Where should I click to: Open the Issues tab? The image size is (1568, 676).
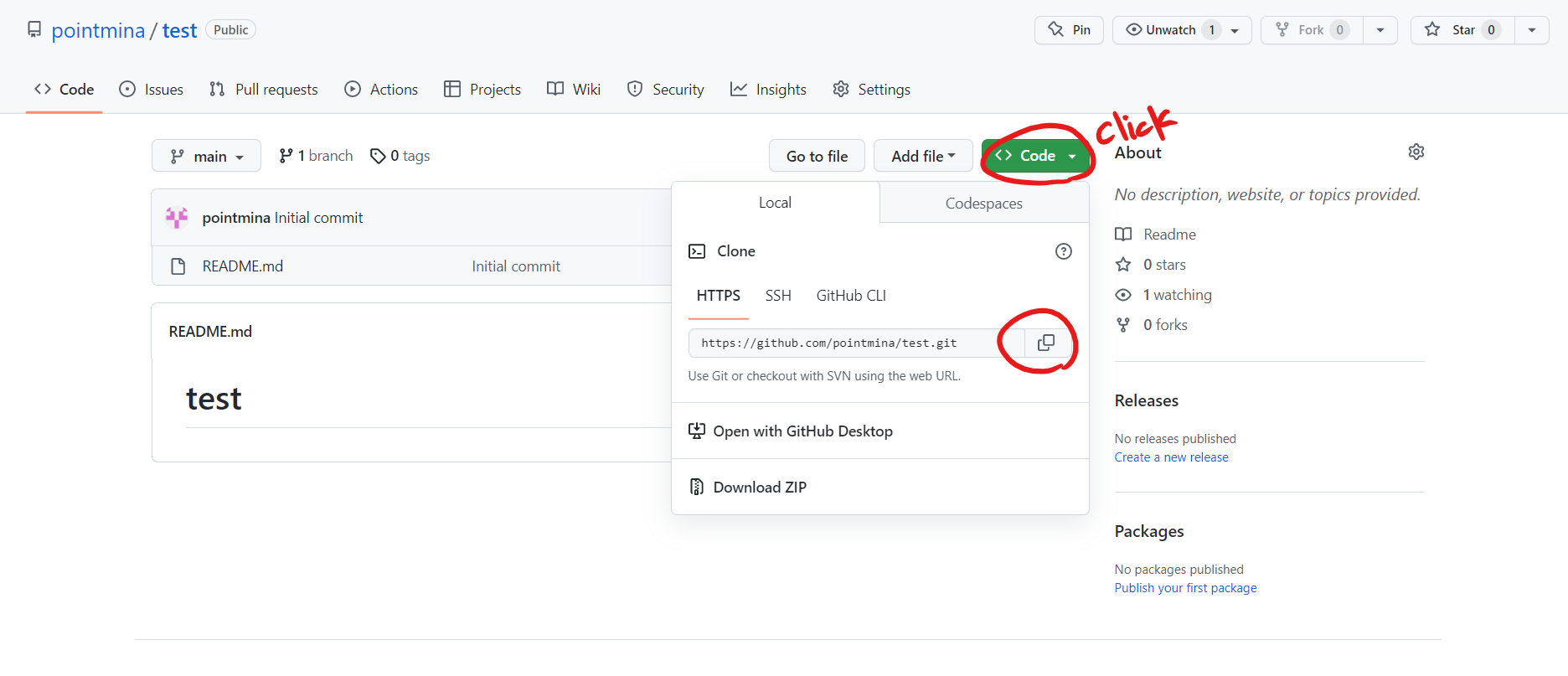pyautogui.click(x=151, y=90)
